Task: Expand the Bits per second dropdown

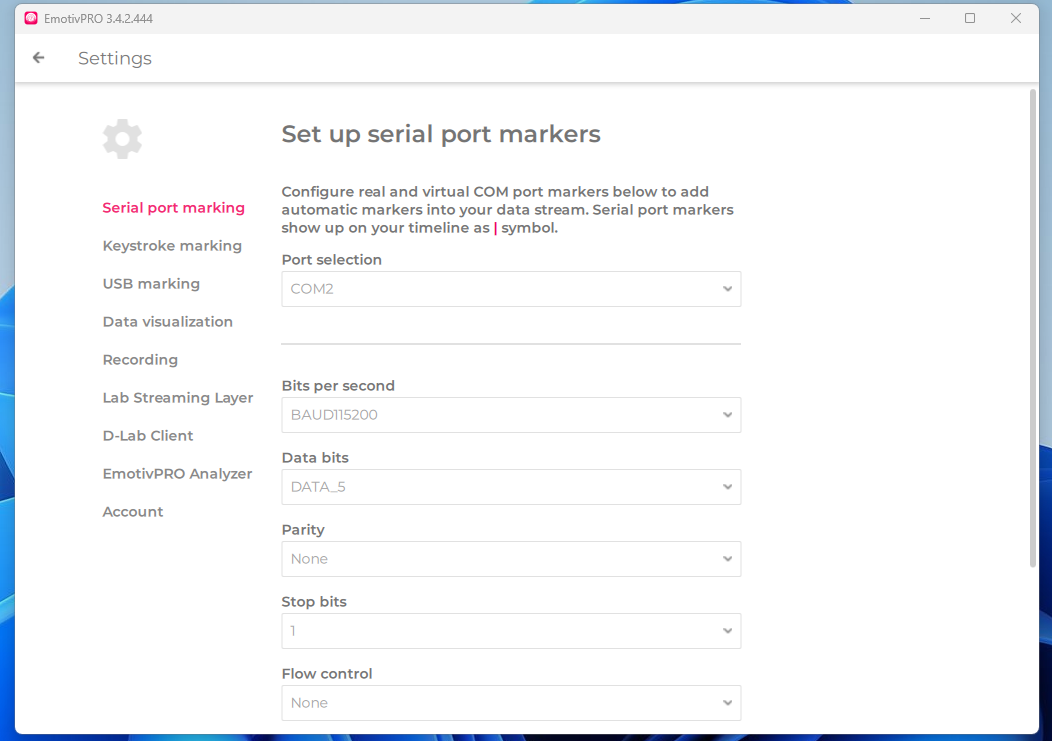Action: 511,415
